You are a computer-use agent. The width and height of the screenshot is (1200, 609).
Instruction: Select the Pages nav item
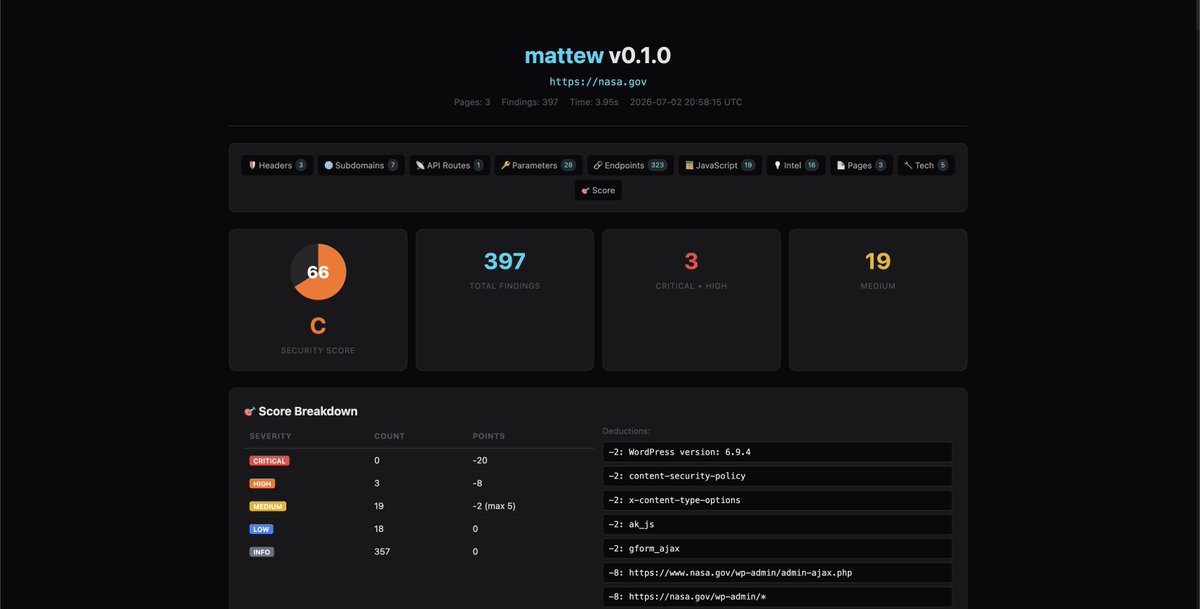861,165
